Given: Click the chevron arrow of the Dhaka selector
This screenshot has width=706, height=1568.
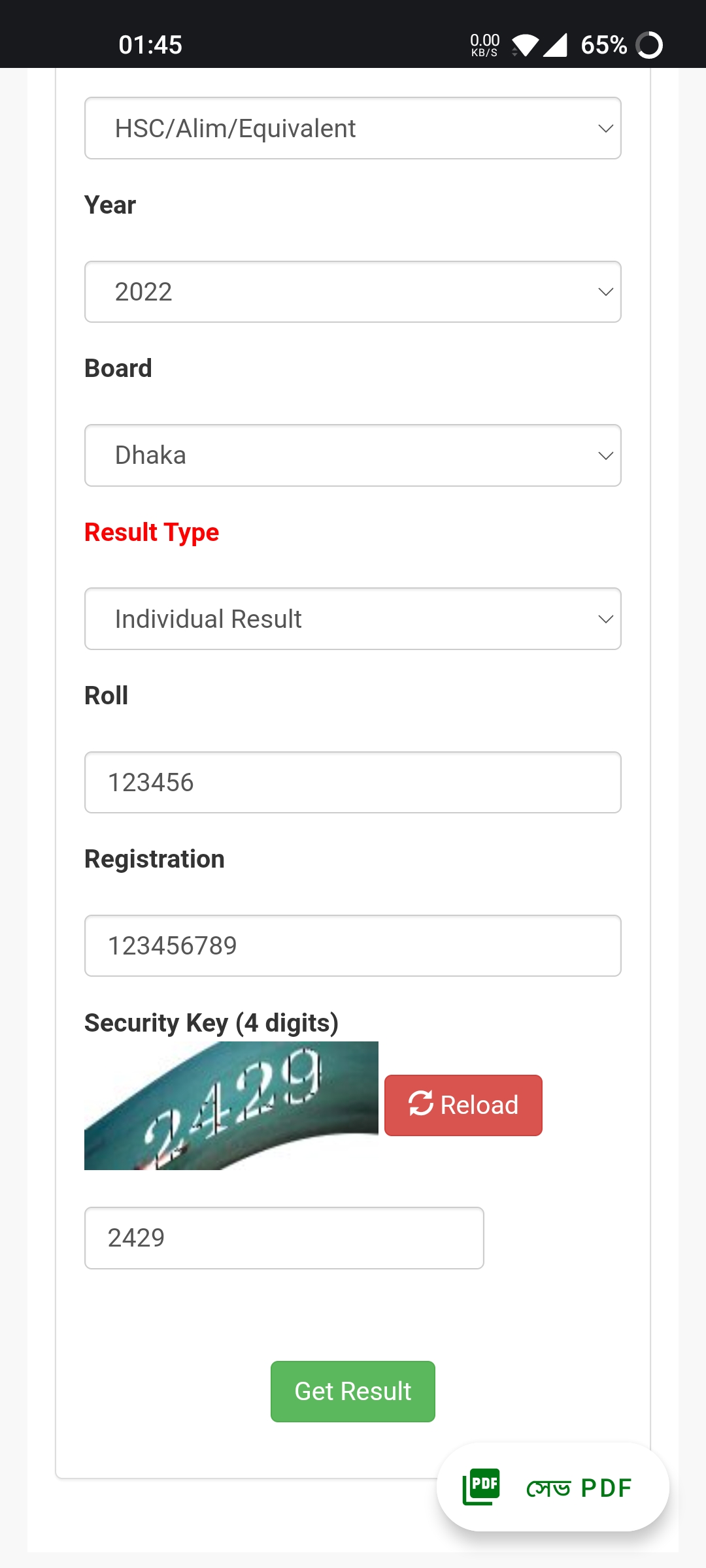Looking at the screenshot, I should pyautogui.click(x=605, y=455).
